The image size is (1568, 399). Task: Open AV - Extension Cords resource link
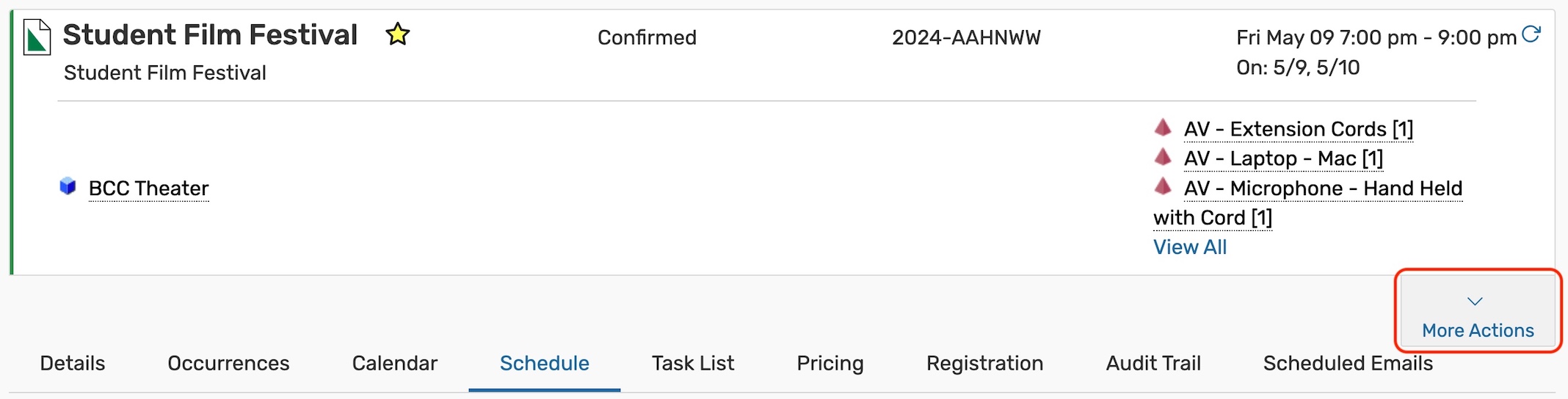[1298, 129]
